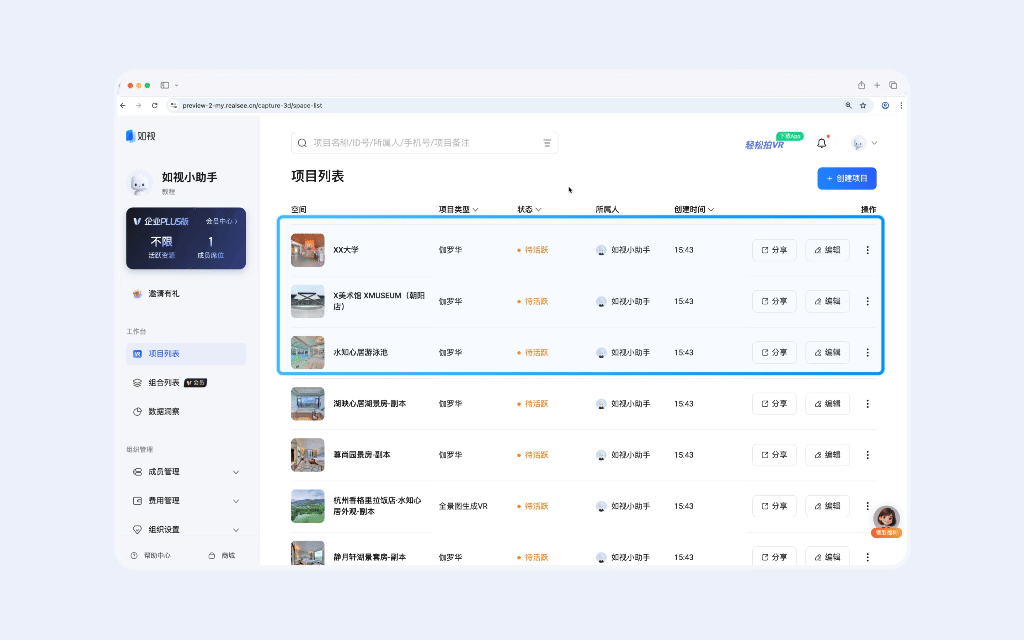This screenshot has width=1024, height=640.
Task: Click the browser share icon
Action: (x=861, y=85)
